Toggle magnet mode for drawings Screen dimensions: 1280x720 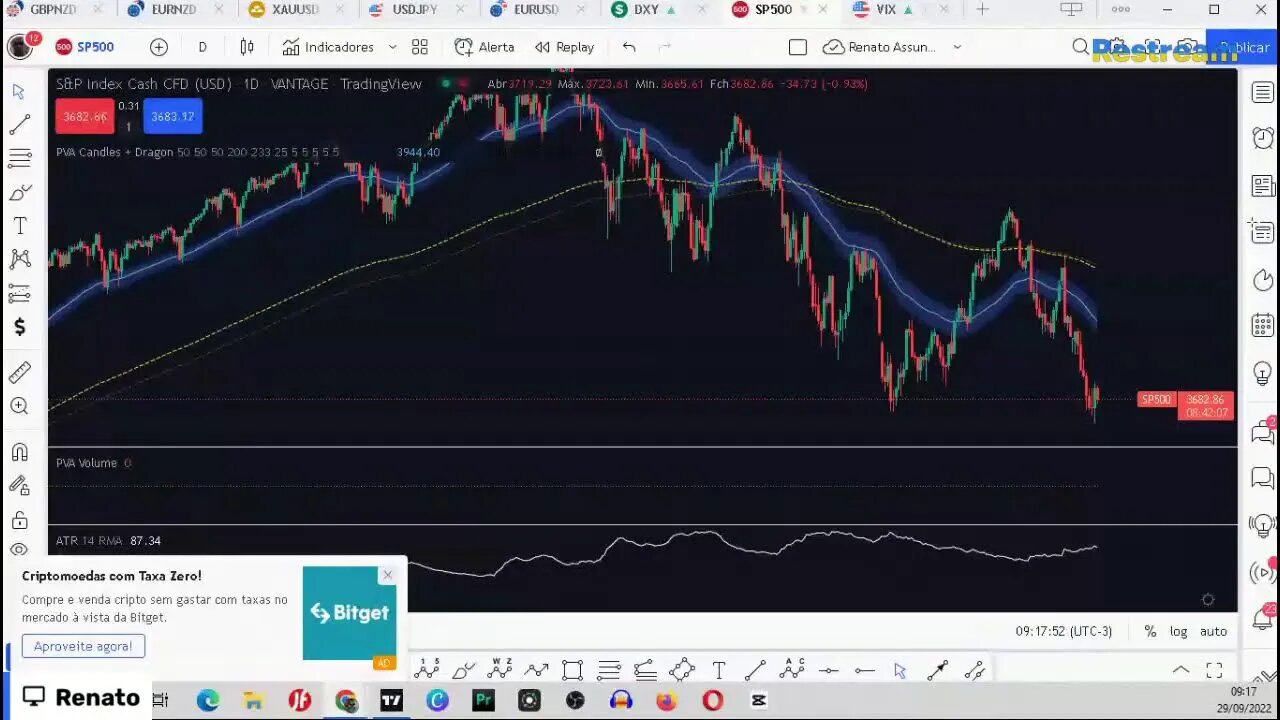pos(19,452)
